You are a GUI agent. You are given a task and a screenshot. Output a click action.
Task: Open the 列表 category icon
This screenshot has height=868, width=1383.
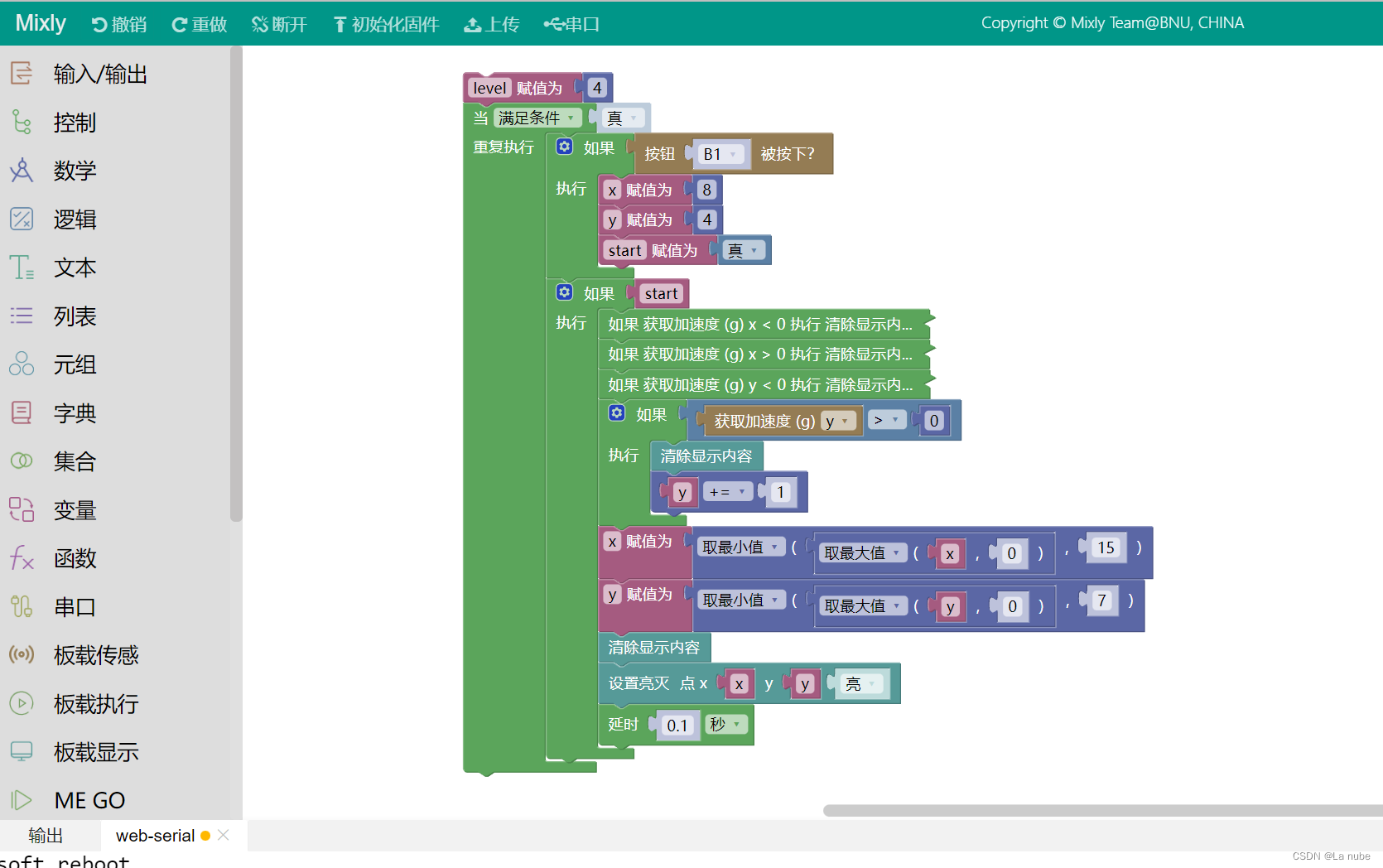tap(22, 316)
